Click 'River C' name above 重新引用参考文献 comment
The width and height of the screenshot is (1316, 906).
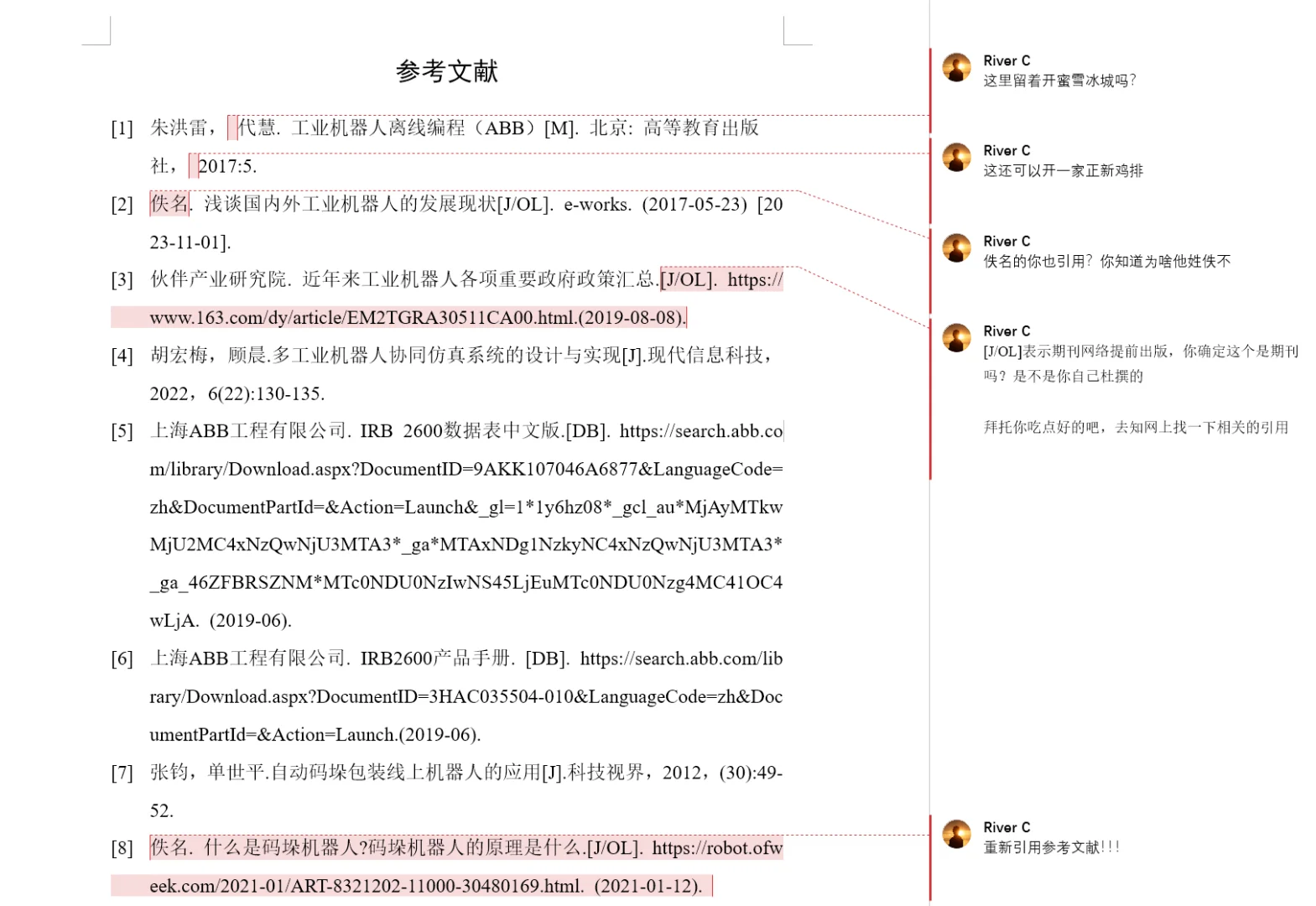coord(1007,827)
